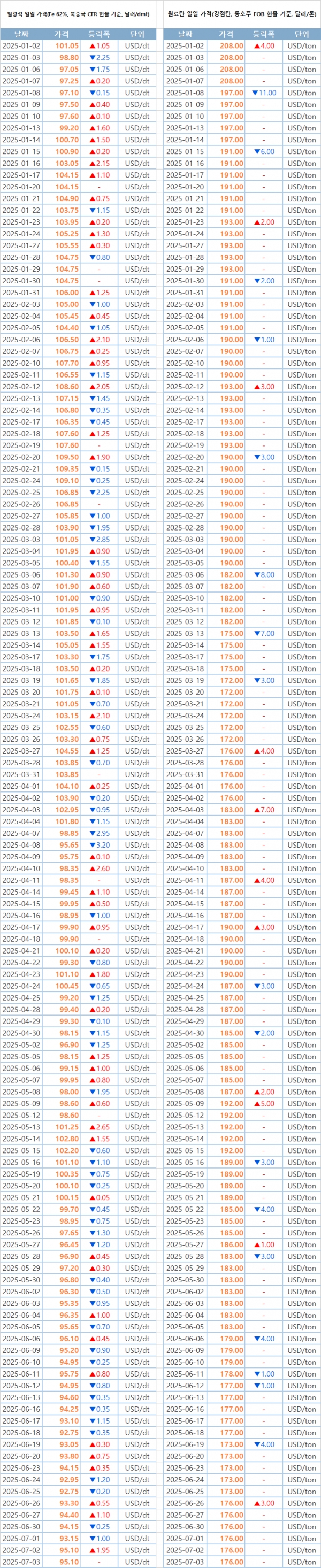The image size is (321, 1568).
Task: Select the 날짜 header in iron ore table
Action: point(21,34)
